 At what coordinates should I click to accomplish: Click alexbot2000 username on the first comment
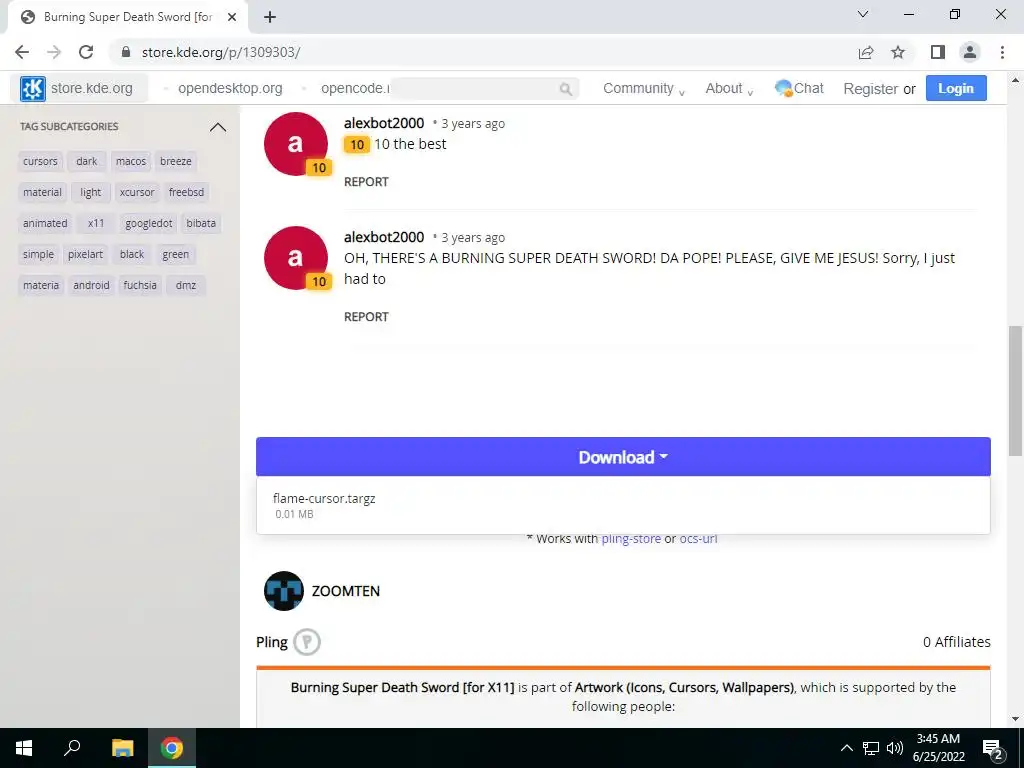click(384, 123)
